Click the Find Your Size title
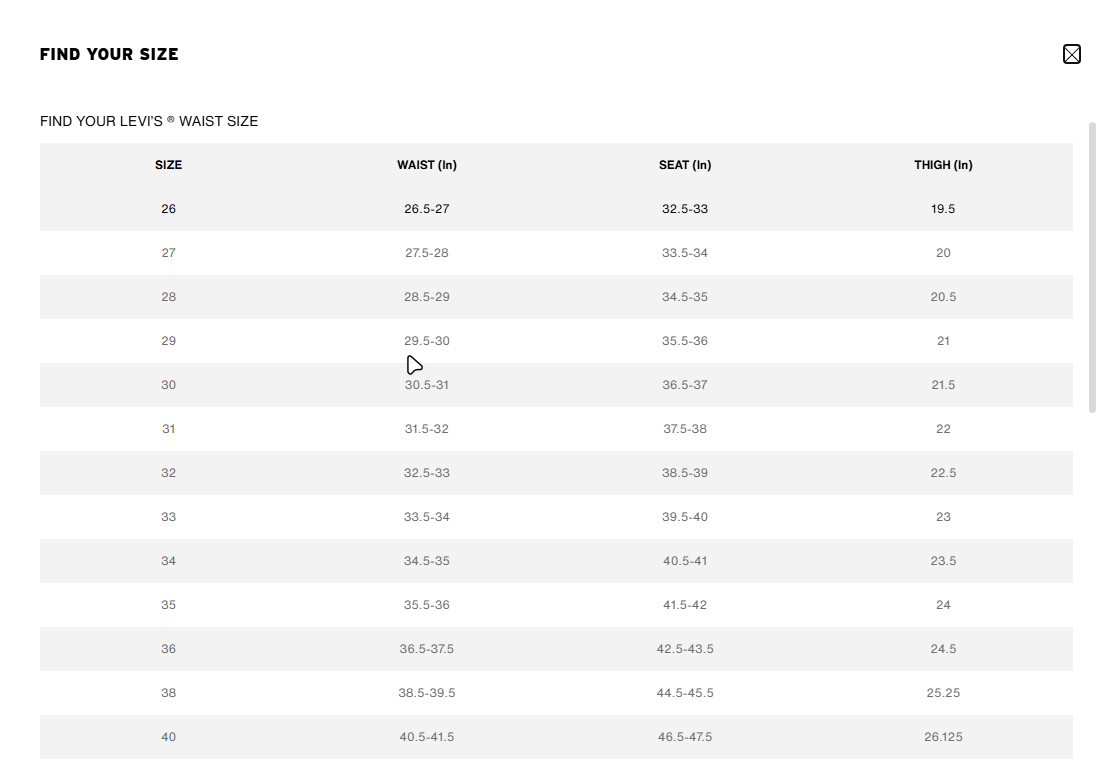Viewport: 1115px width, 783px height. click(109, 54)
